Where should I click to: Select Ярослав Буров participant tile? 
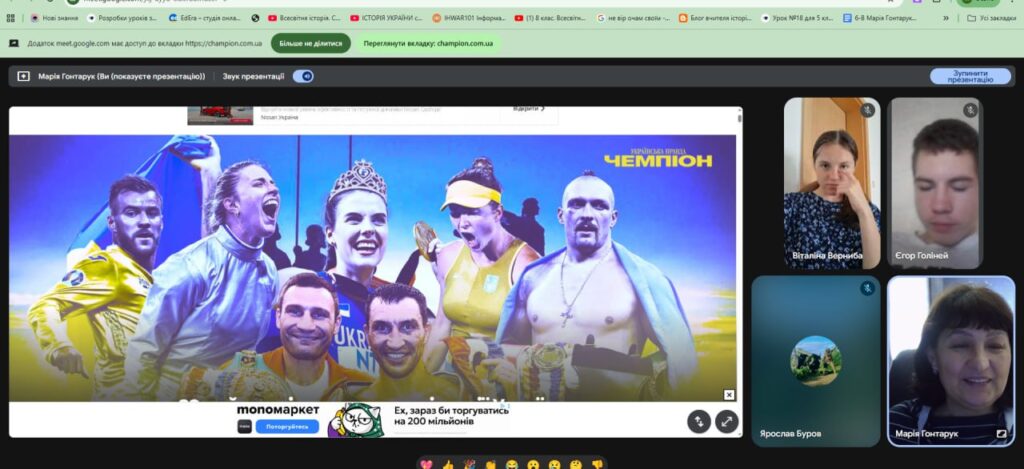pos(816,361)
